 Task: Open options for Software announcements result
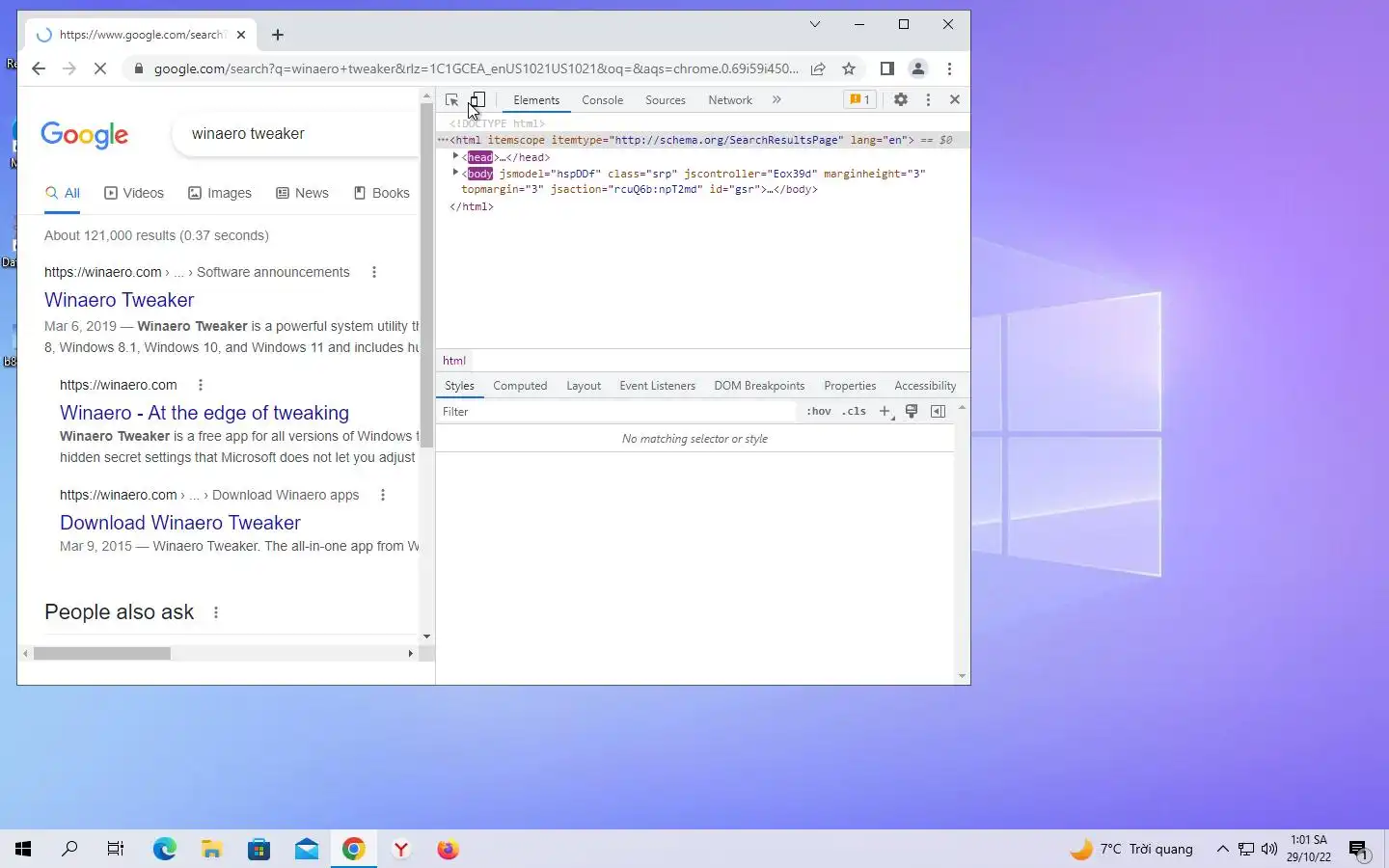pyautogui.click(x=374, y=272)
